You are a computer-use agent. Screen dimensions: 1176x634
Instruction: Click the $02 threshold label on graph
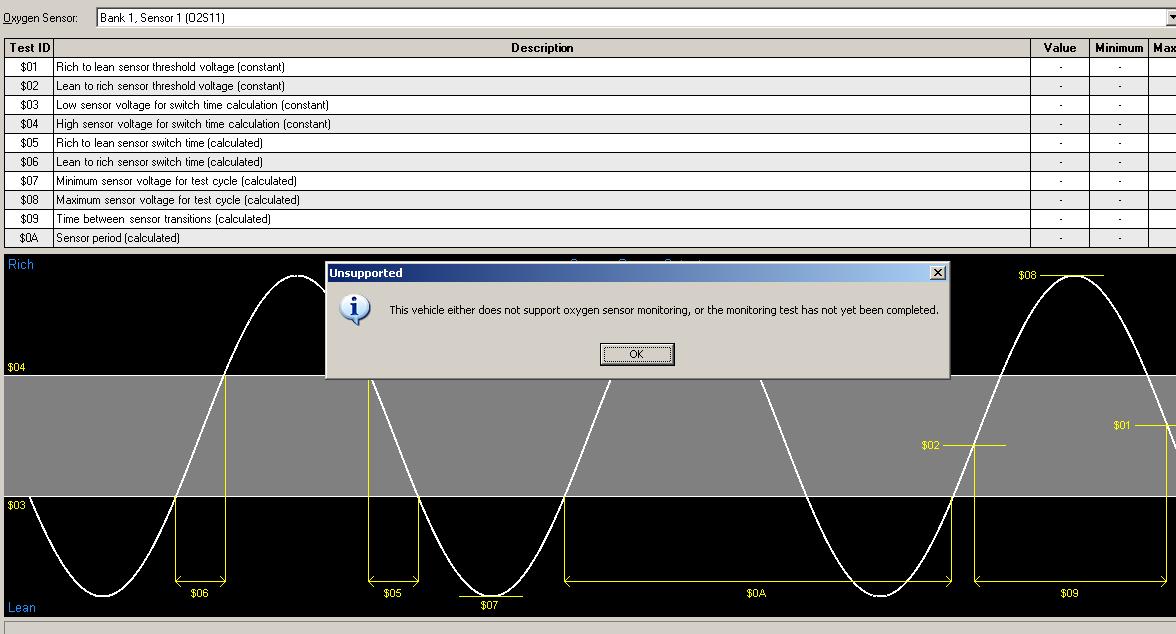[x=930, y=445]
